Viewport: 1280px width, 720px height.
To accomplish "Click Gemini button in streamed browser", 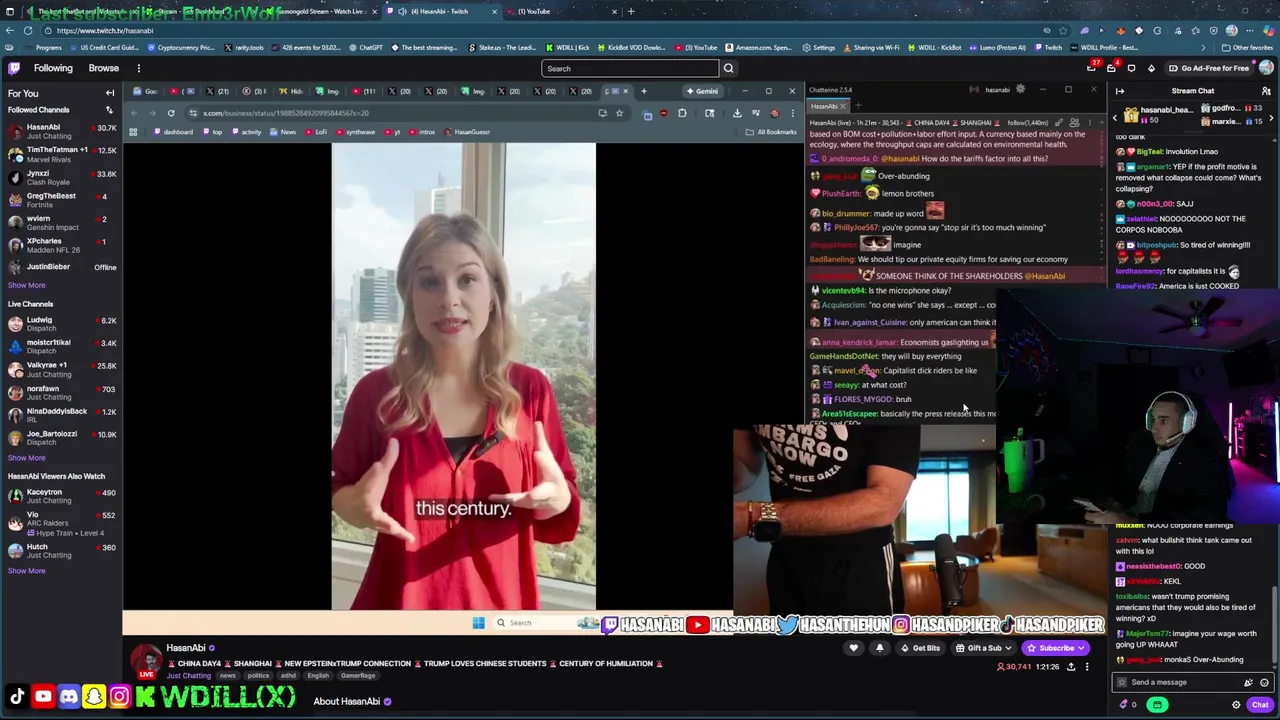I will point(702,91).
